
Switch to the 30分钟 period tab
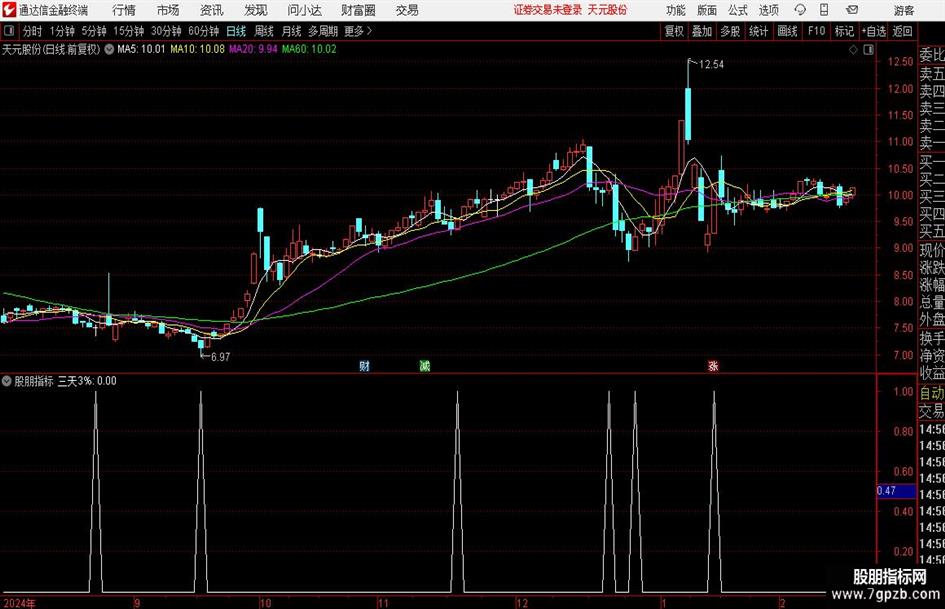coord(166,31)
